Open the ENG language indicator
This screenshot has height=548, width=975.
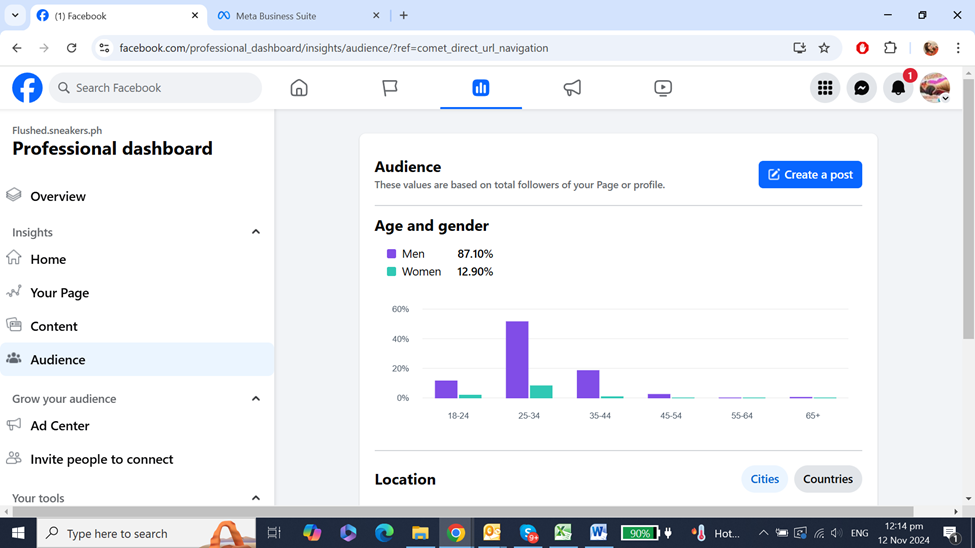[859, 533]
